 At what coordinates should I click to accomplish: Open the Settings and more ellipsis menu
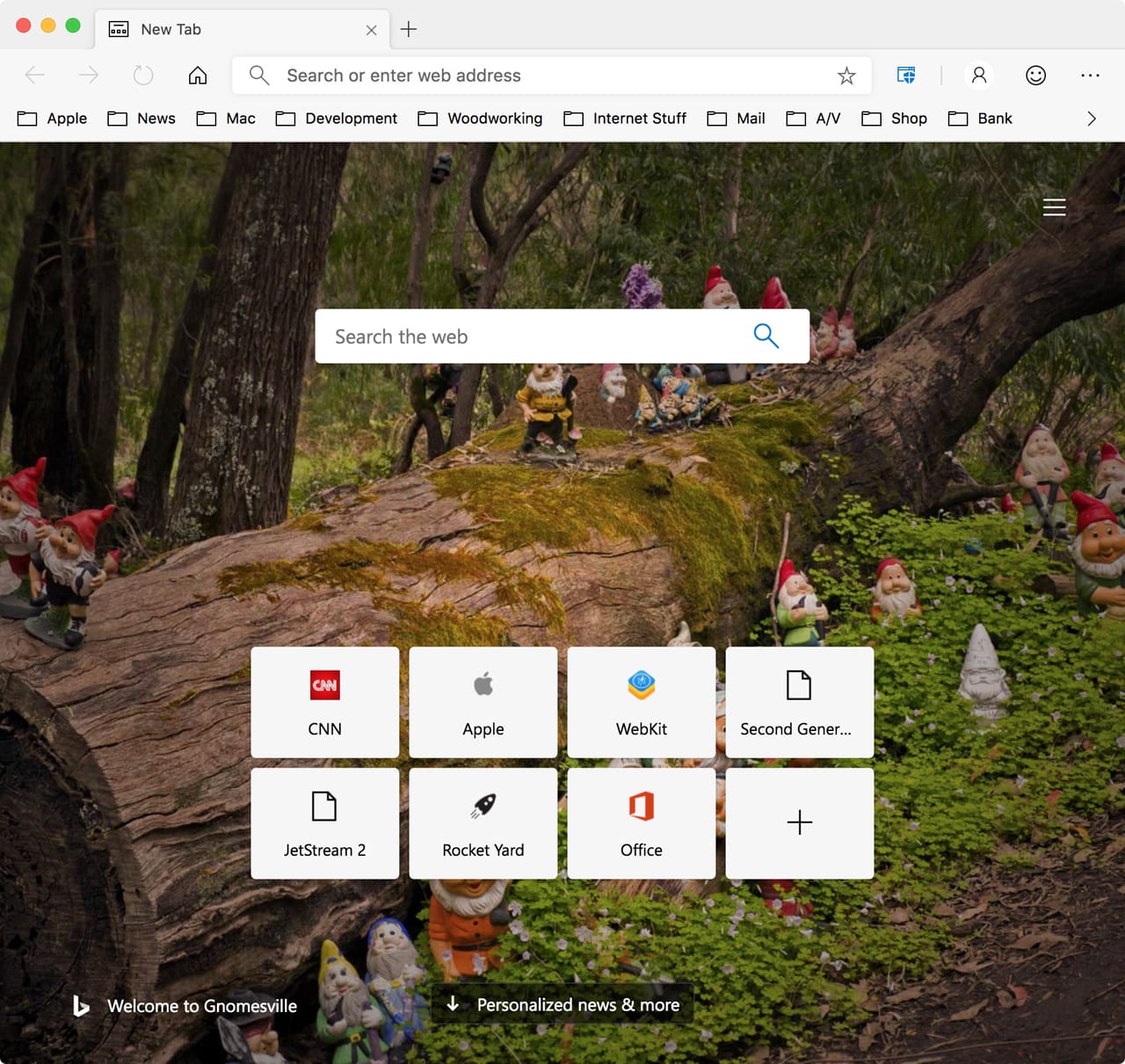(x=1090, y=76)
